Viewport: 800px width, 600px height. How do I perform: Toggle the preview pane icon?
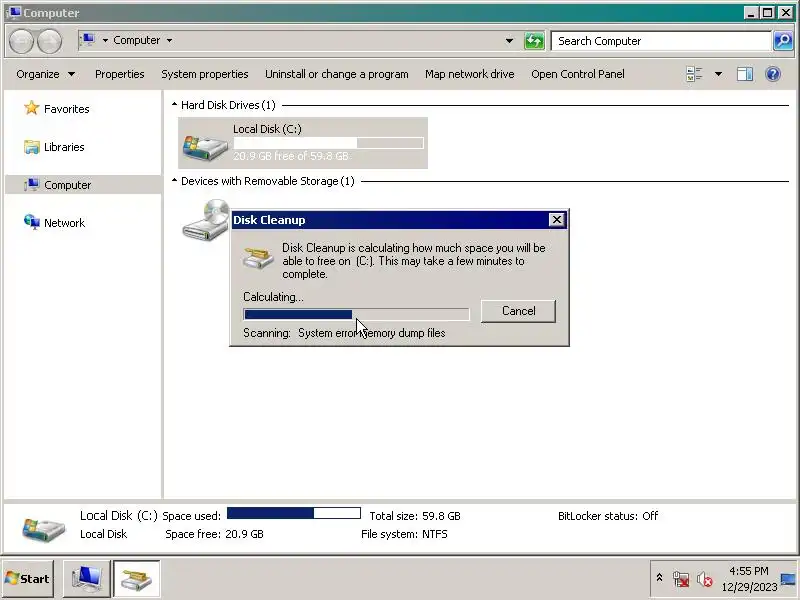pos(745,74)
